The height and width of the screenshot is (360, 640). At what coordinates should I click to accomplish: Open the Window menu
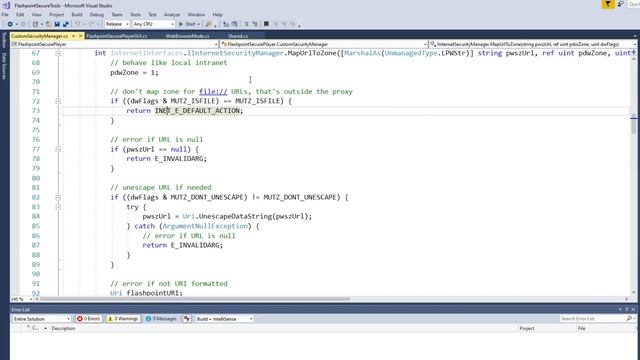pyautogui.click(x=196, y=15)
